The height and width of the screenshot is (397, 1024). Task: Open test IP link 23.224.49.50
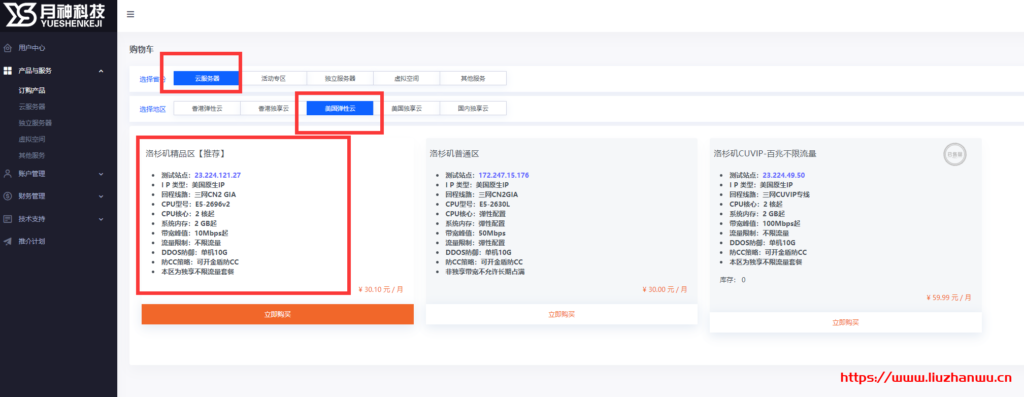[784, 175]
